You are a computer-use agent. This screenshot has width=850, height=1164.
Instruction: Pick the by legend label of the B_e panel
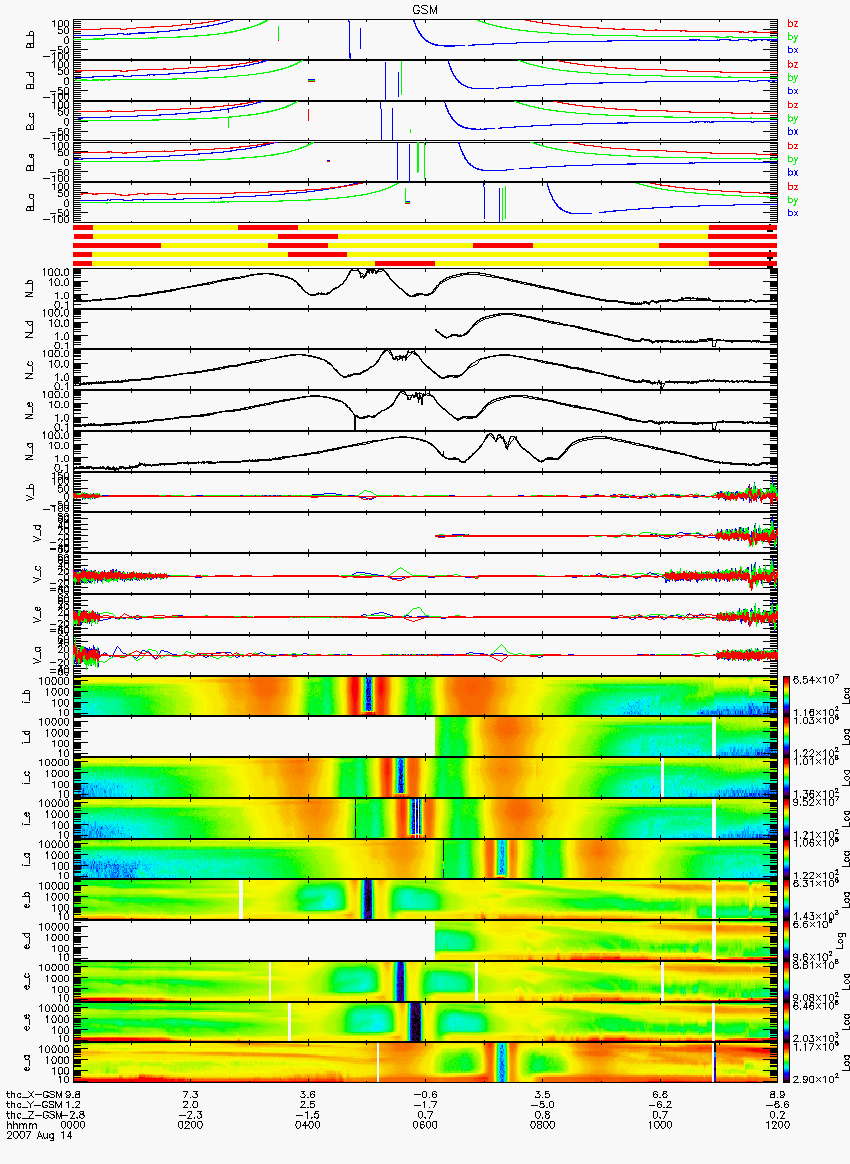pos(793,159)
